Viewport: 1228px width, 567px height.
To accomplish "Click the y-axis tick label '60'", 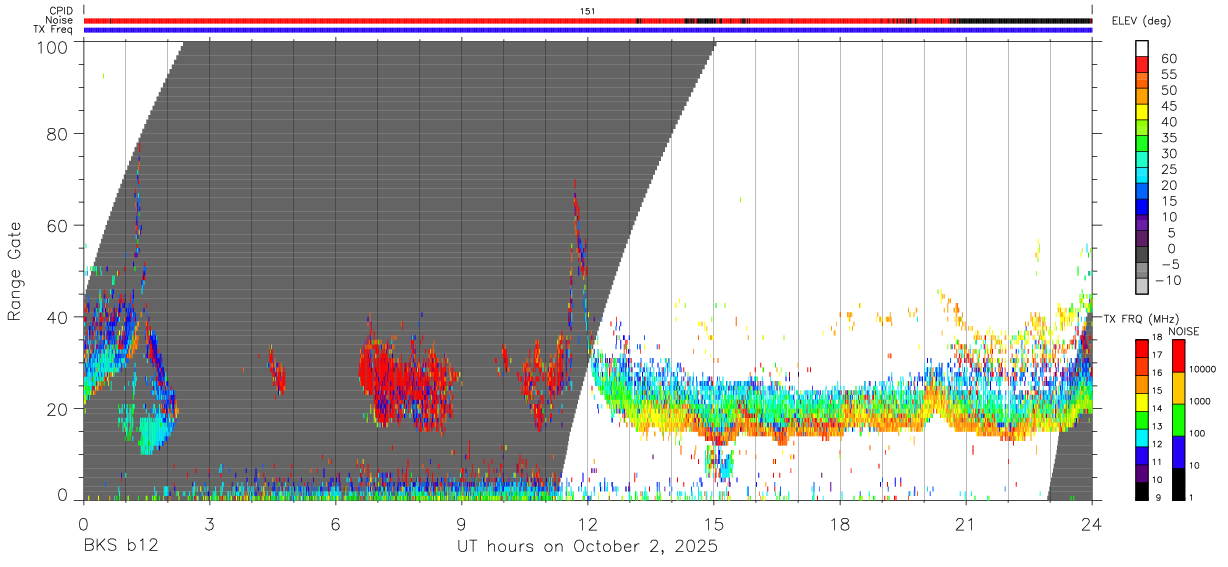I will (58, 225).
